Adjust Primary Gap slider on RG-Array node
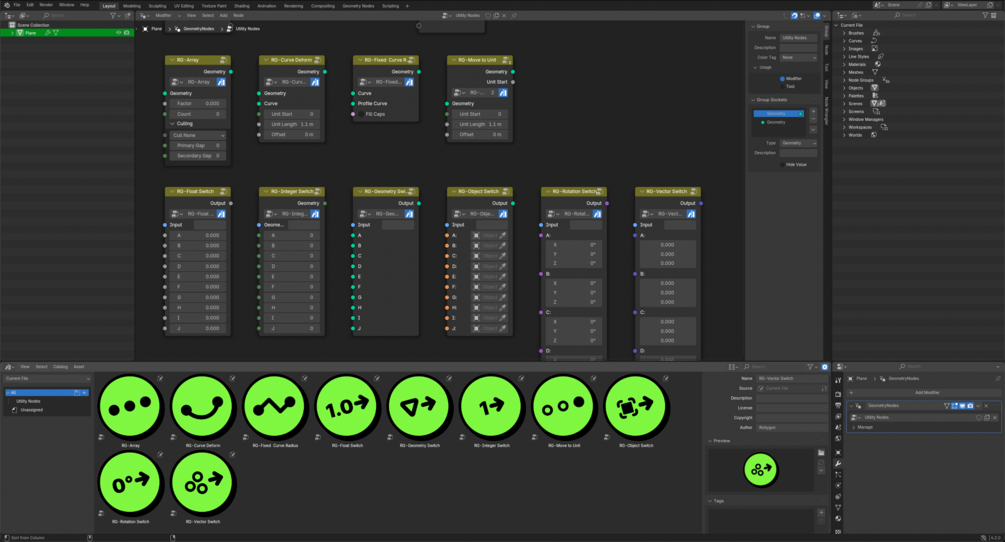1005x542 pixels. [x=198, y=145]
